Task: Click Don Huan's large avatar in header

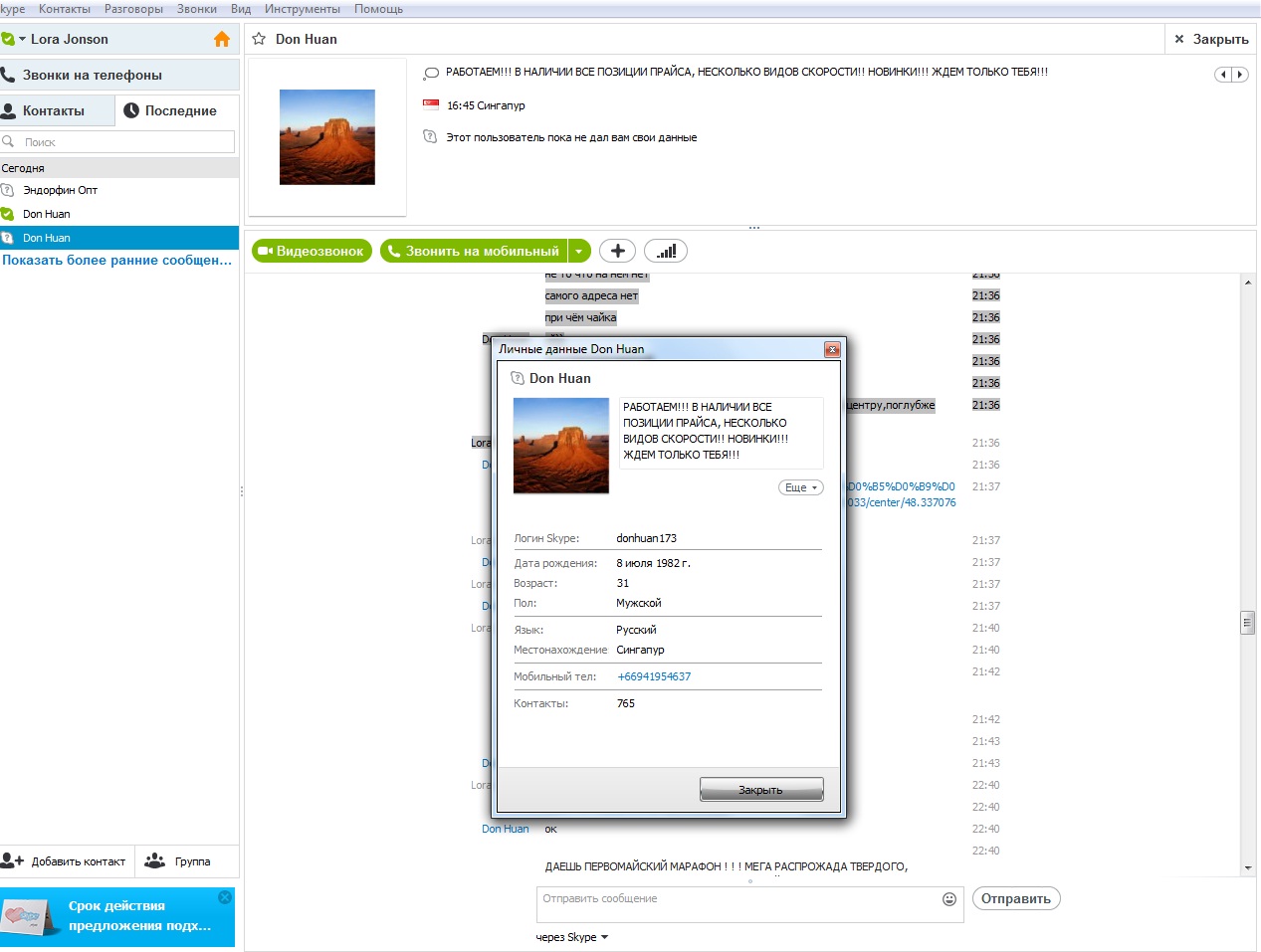Action: click(327, 137)
